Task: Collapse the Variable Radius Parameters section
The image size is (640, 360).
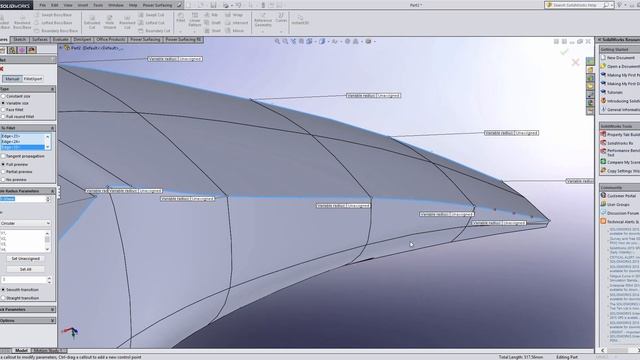Action: pyautogui.click(x=52, y=191)
